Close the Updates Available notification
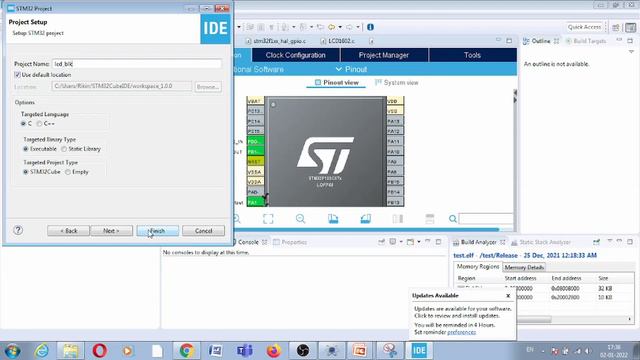640x360 pixels. click(508, 296)
